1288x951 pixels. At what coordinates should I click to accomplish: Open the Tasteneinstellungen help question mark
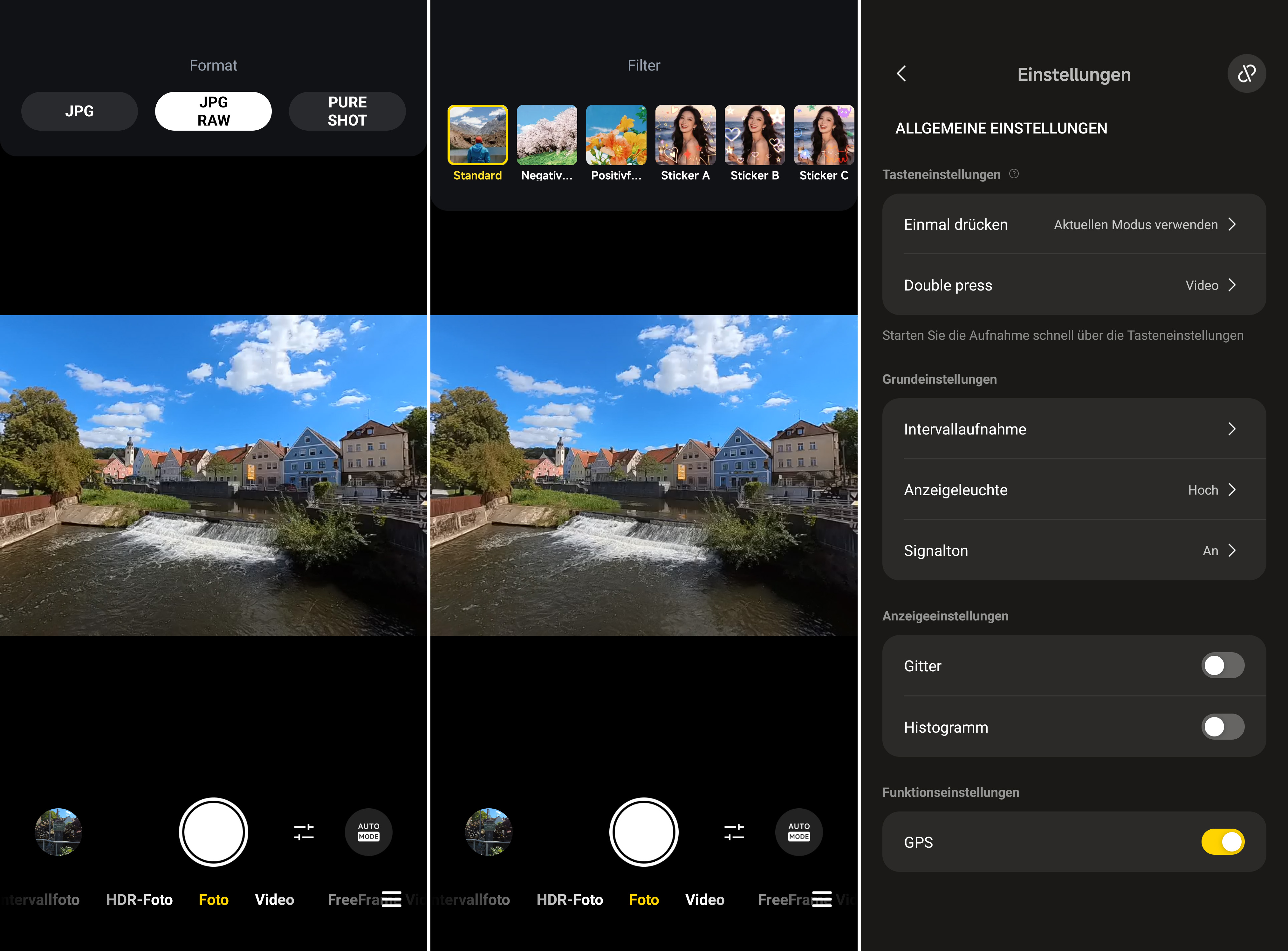[x=1014, y=174]
